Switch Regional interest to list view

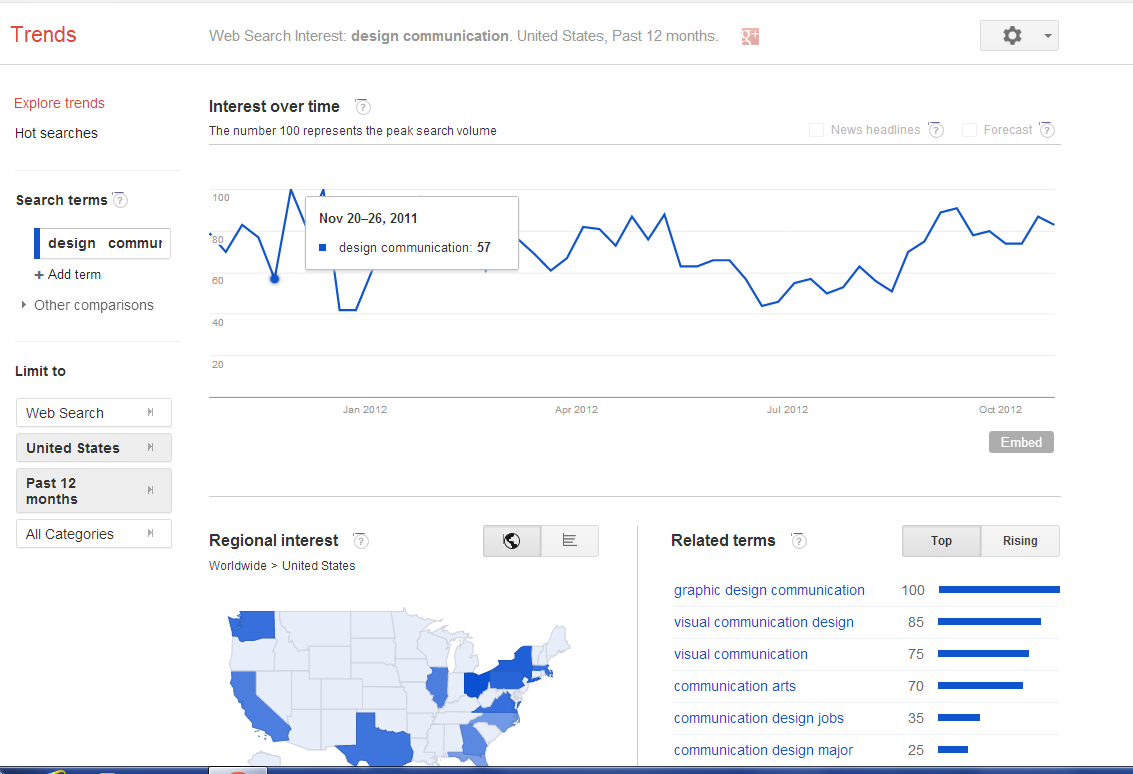click(x=570, y=541)
